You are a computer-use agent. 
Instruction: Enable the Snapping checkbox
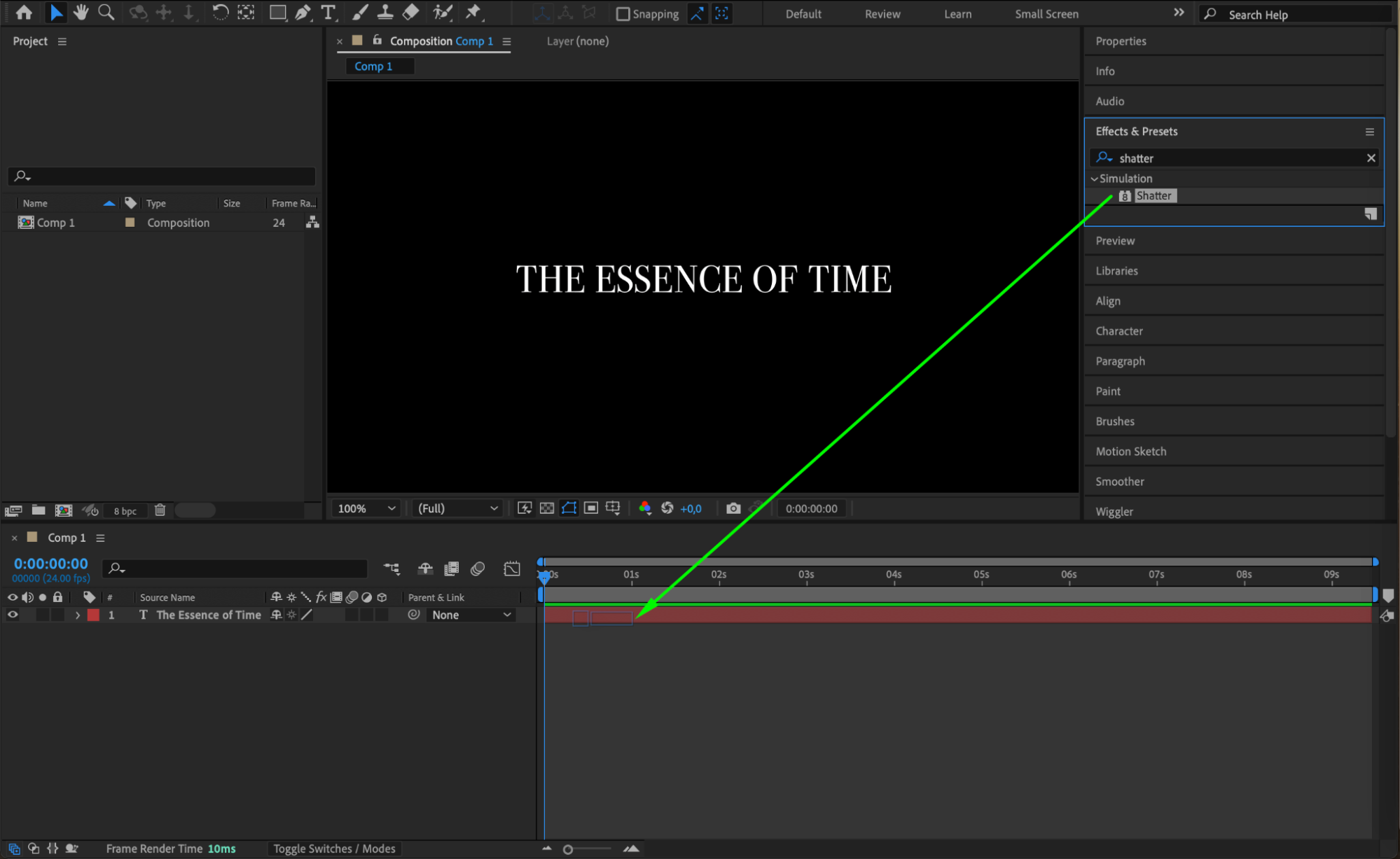pos(622,14)
